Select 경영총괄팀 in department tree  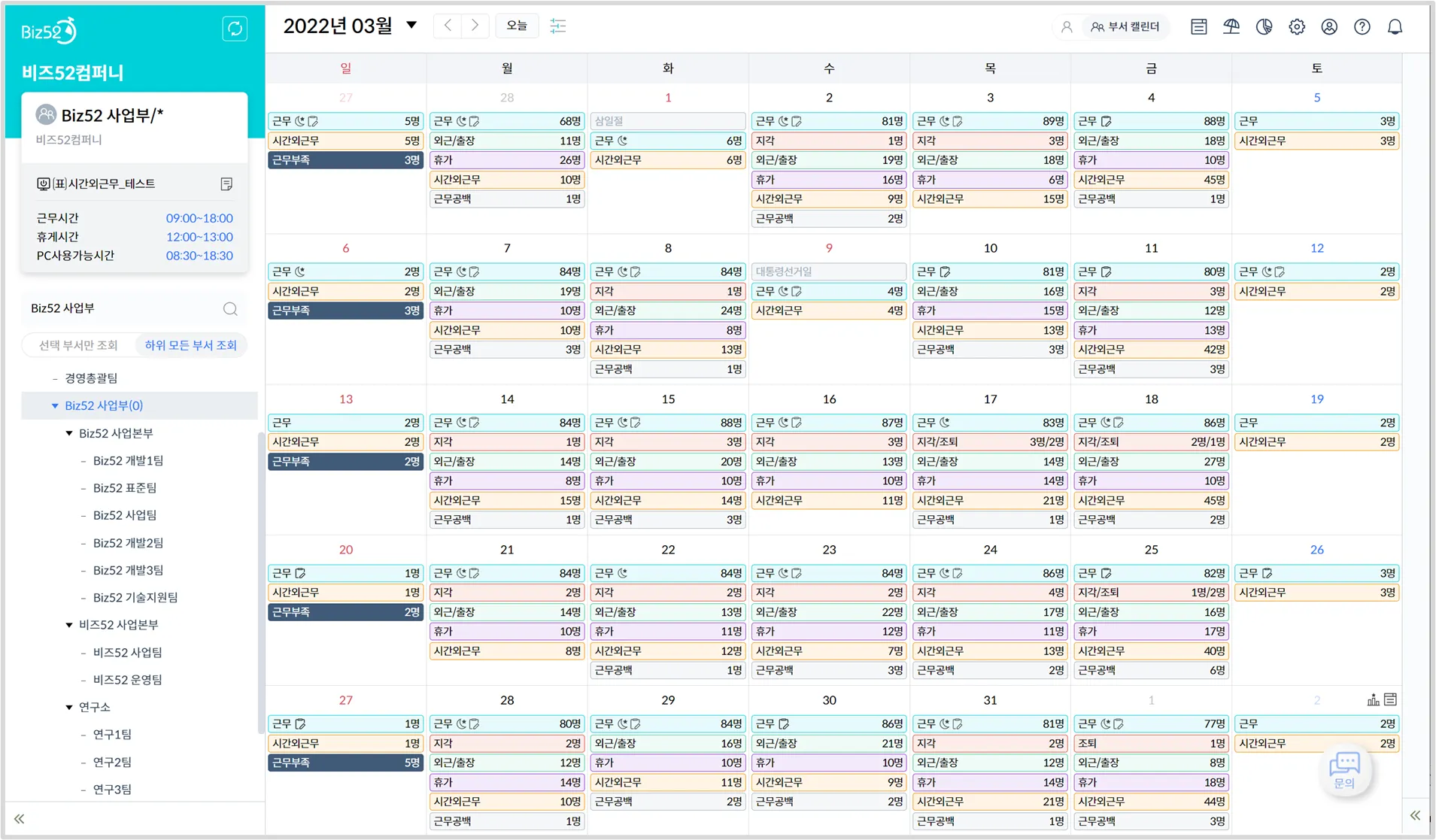(x=91, y=378)
